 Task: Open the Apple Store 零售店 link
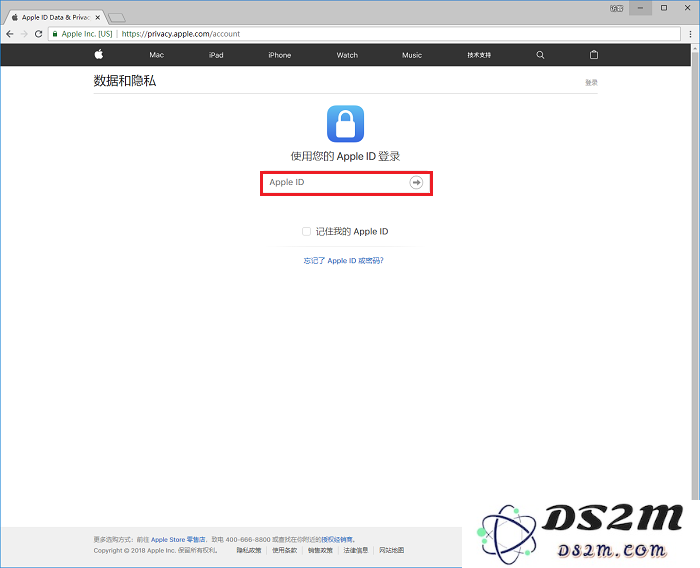pyautogui.click(x=178, y=539)
